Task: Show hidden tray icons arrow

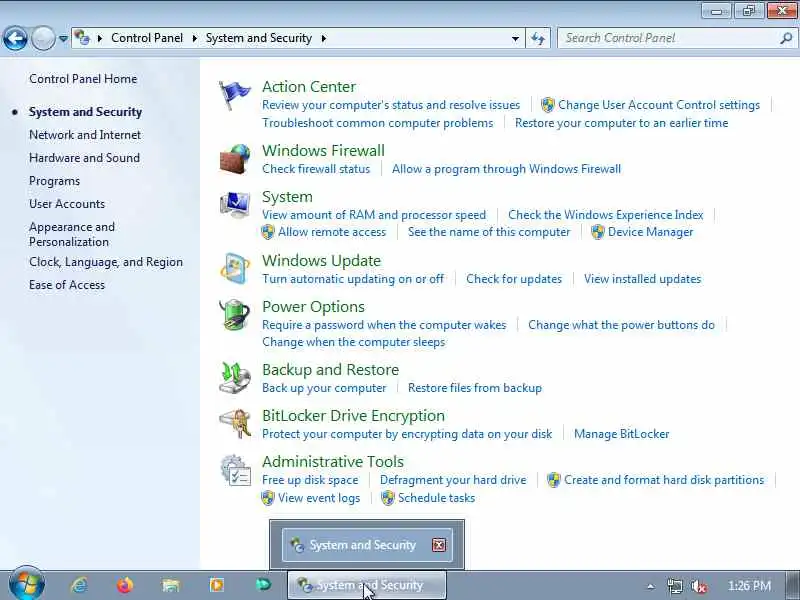Action: point(651,586)
